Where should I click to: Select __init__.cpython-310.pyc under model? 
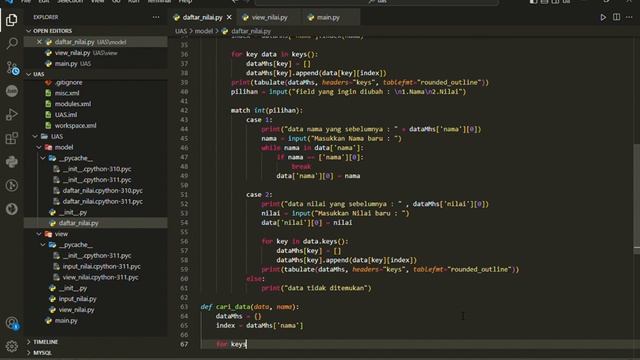tap(97, 169)
